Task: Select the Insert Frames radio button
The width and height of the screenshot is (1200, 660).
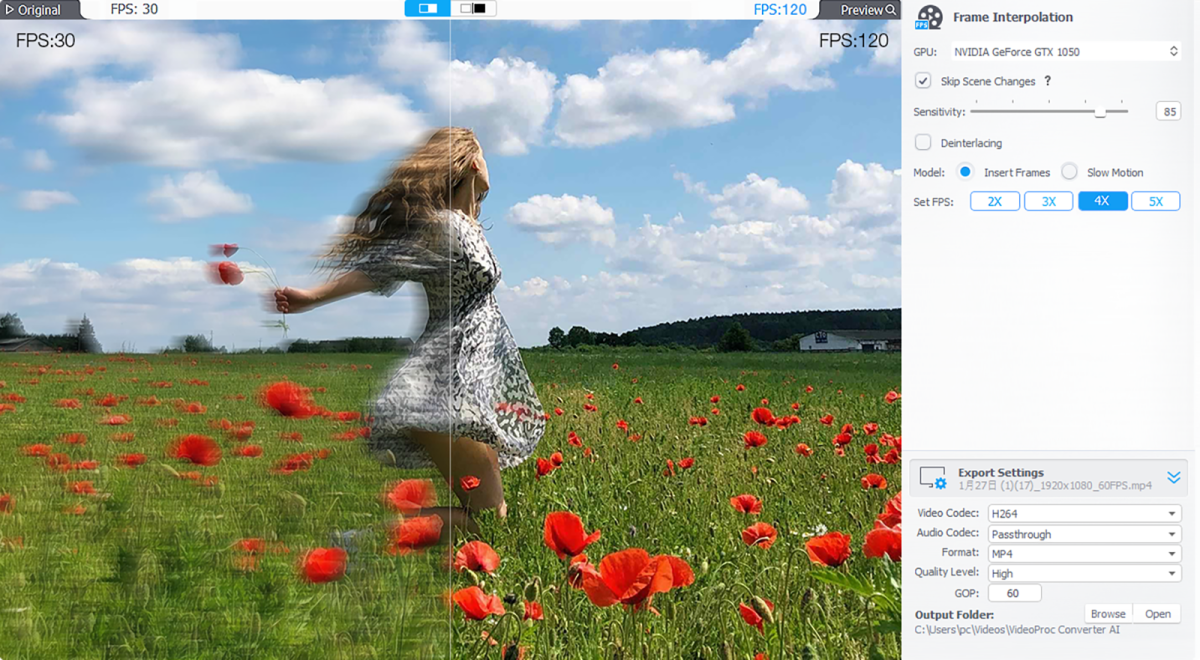Action: point(965,172)
